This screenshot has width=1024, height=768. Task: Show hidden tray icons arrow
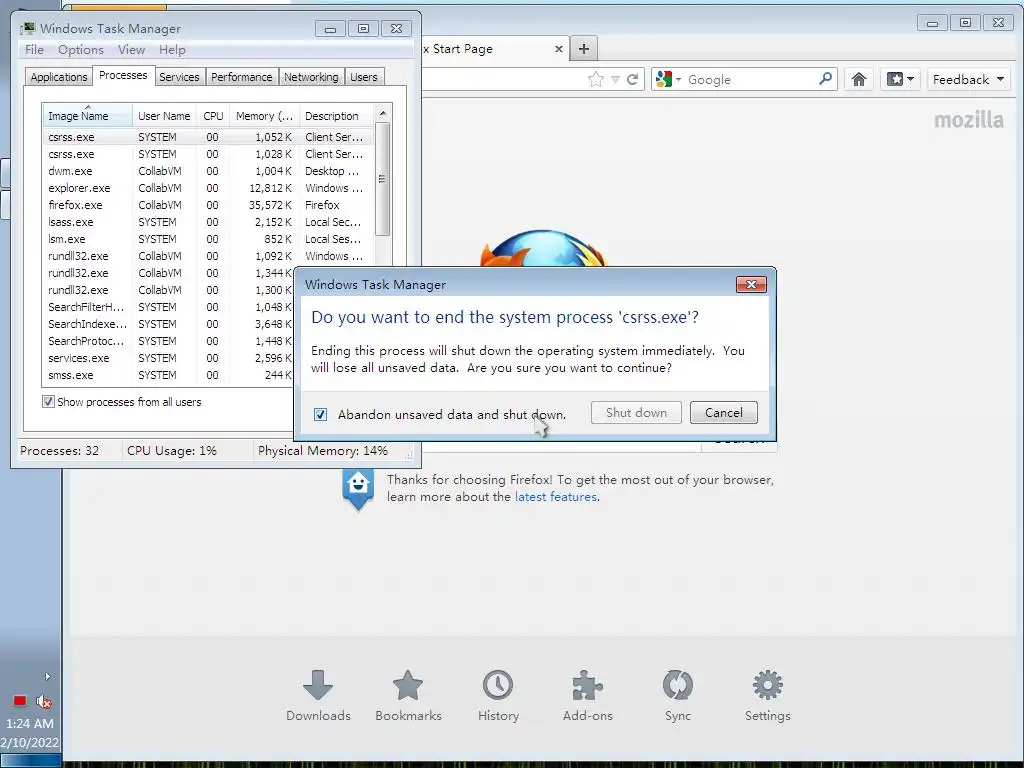click(x=47, y=677)
